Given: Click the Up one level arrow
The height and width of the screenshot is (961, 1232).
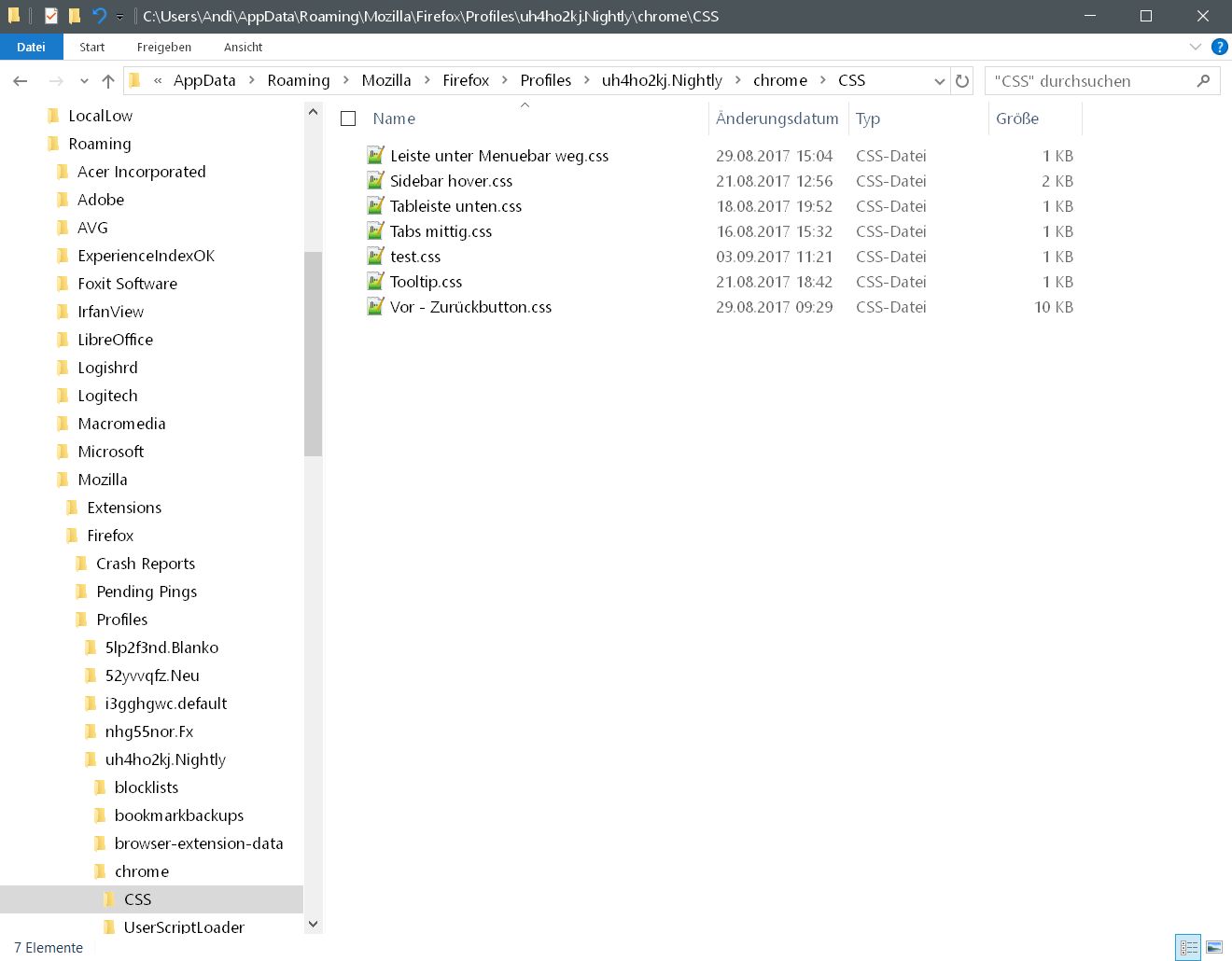Looking at the screenshot, I should coord(108,81).
